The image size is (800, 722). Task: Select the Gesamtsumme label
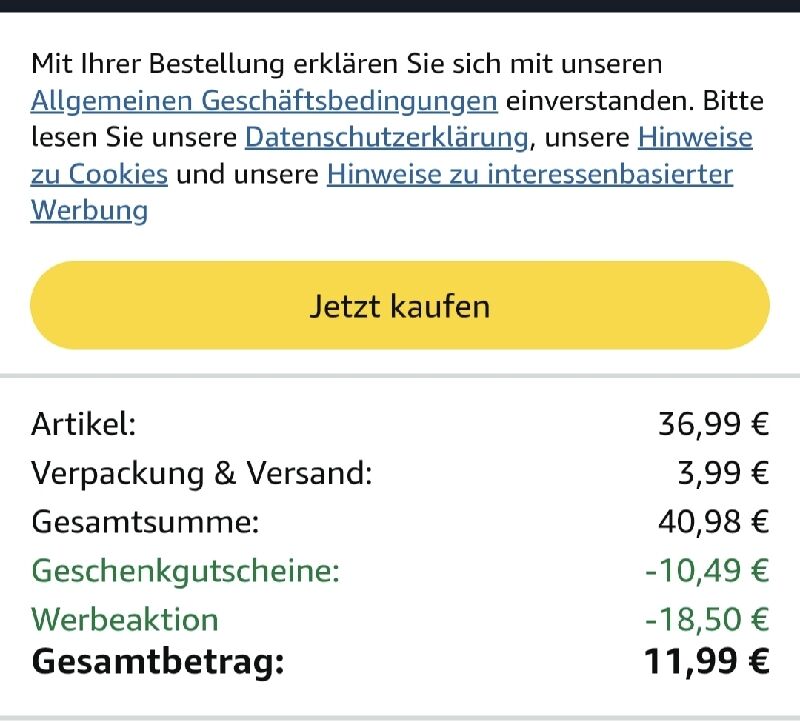coord(145,522)
